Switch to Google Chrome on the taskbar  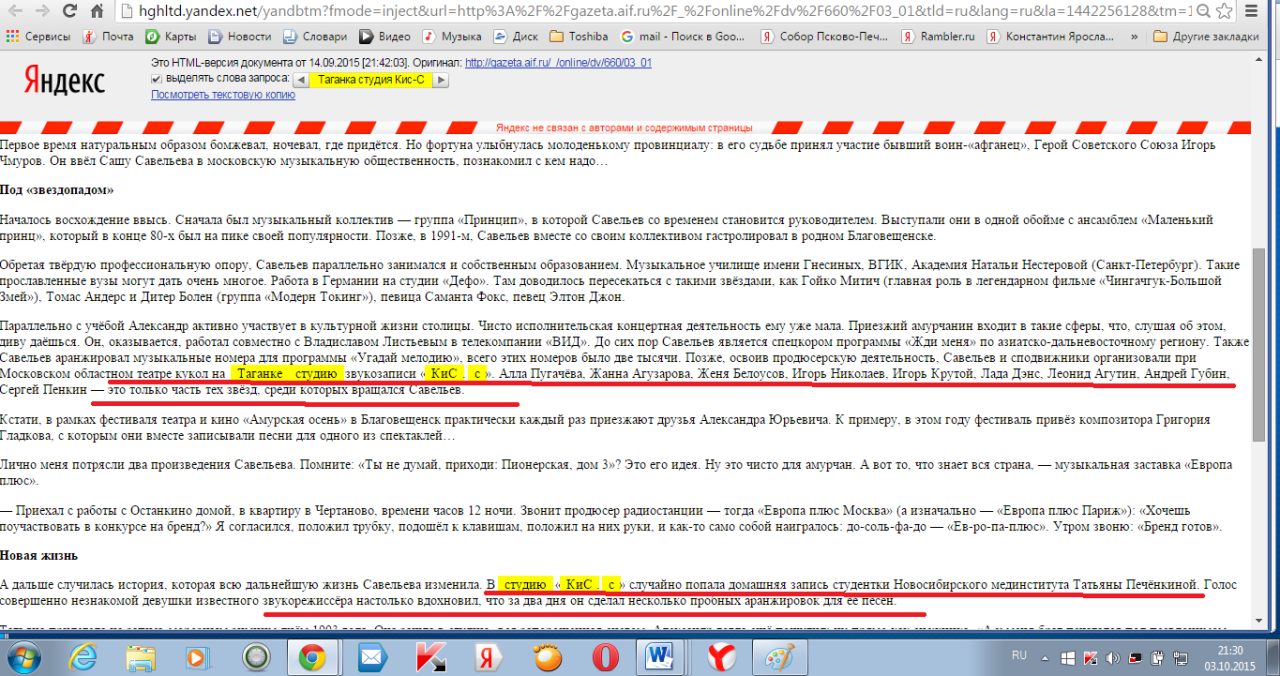pos(312,657)
